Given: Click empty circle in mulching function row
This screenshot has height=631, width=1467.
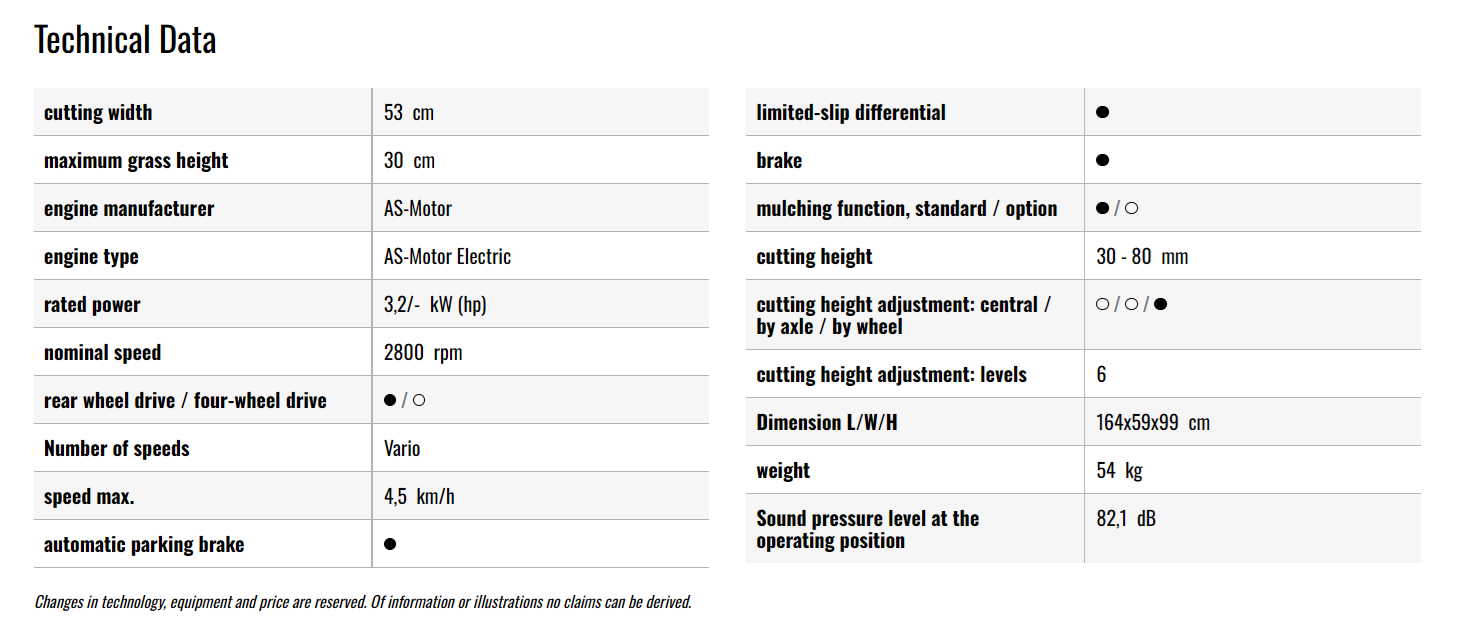Looking at the screenshot, I should 1132,208.
